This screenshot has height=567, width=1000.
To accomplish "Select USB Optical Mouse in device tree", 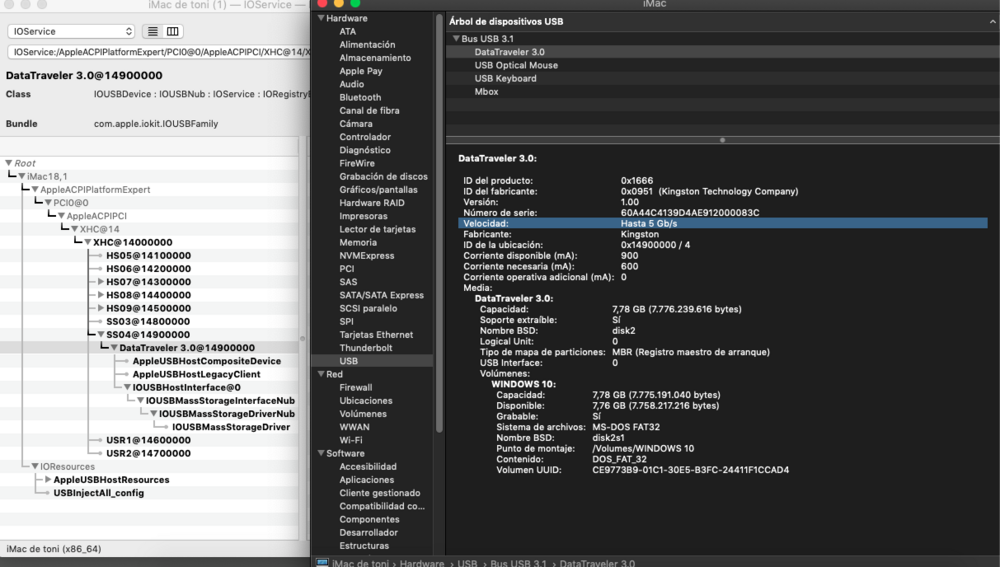I will 516,65.
